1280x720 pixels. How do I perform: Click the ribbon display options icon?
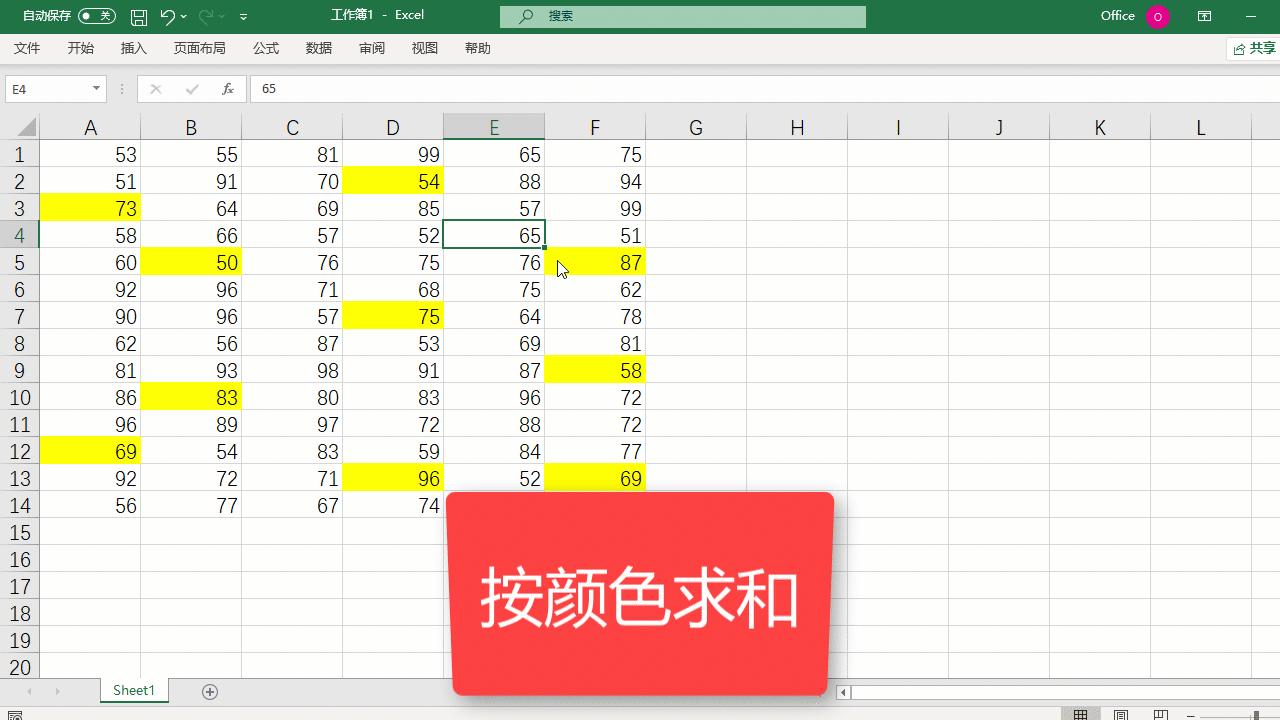click(1204, 15)
